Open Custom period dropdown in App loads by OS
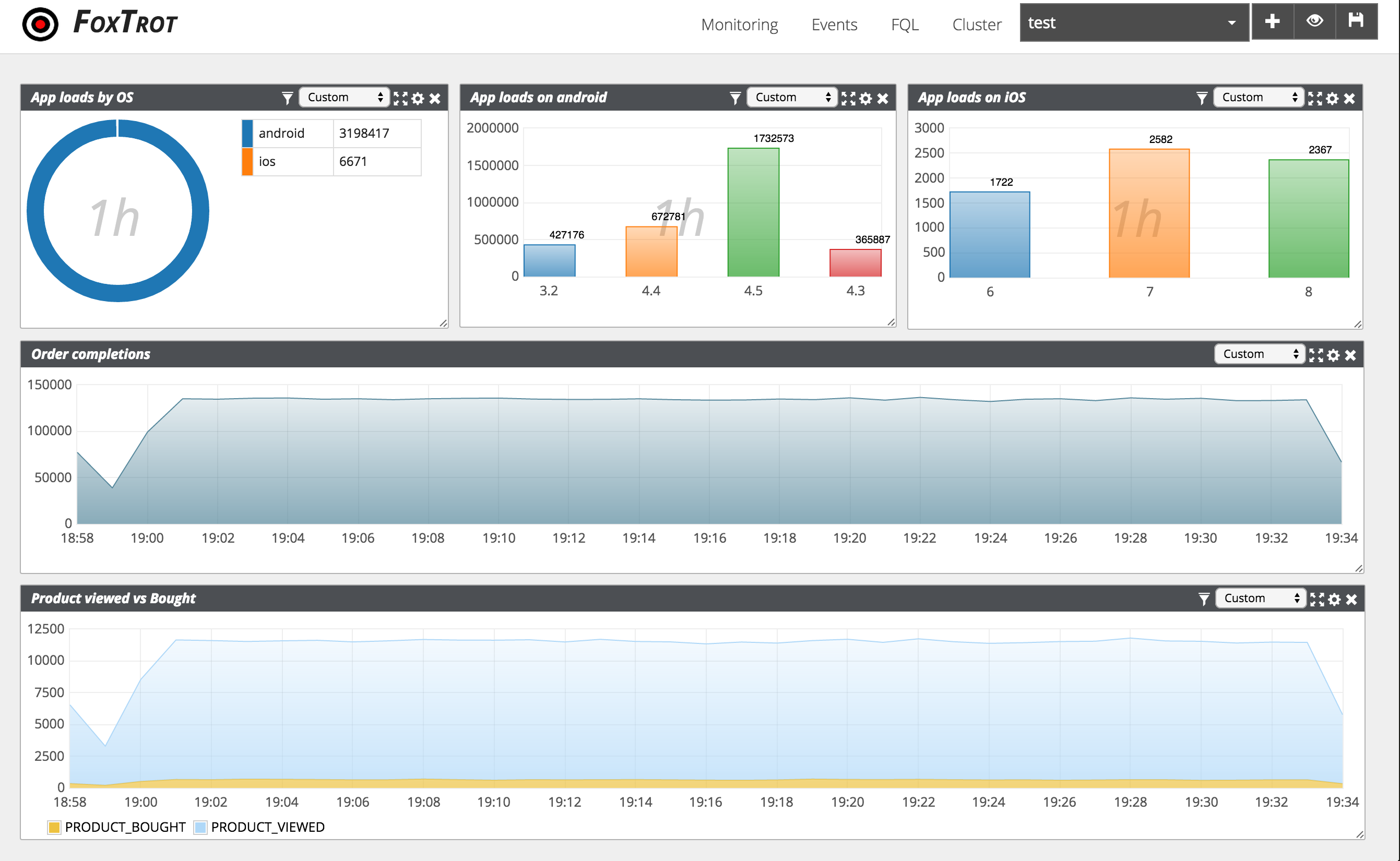 [x=344, y=98]
